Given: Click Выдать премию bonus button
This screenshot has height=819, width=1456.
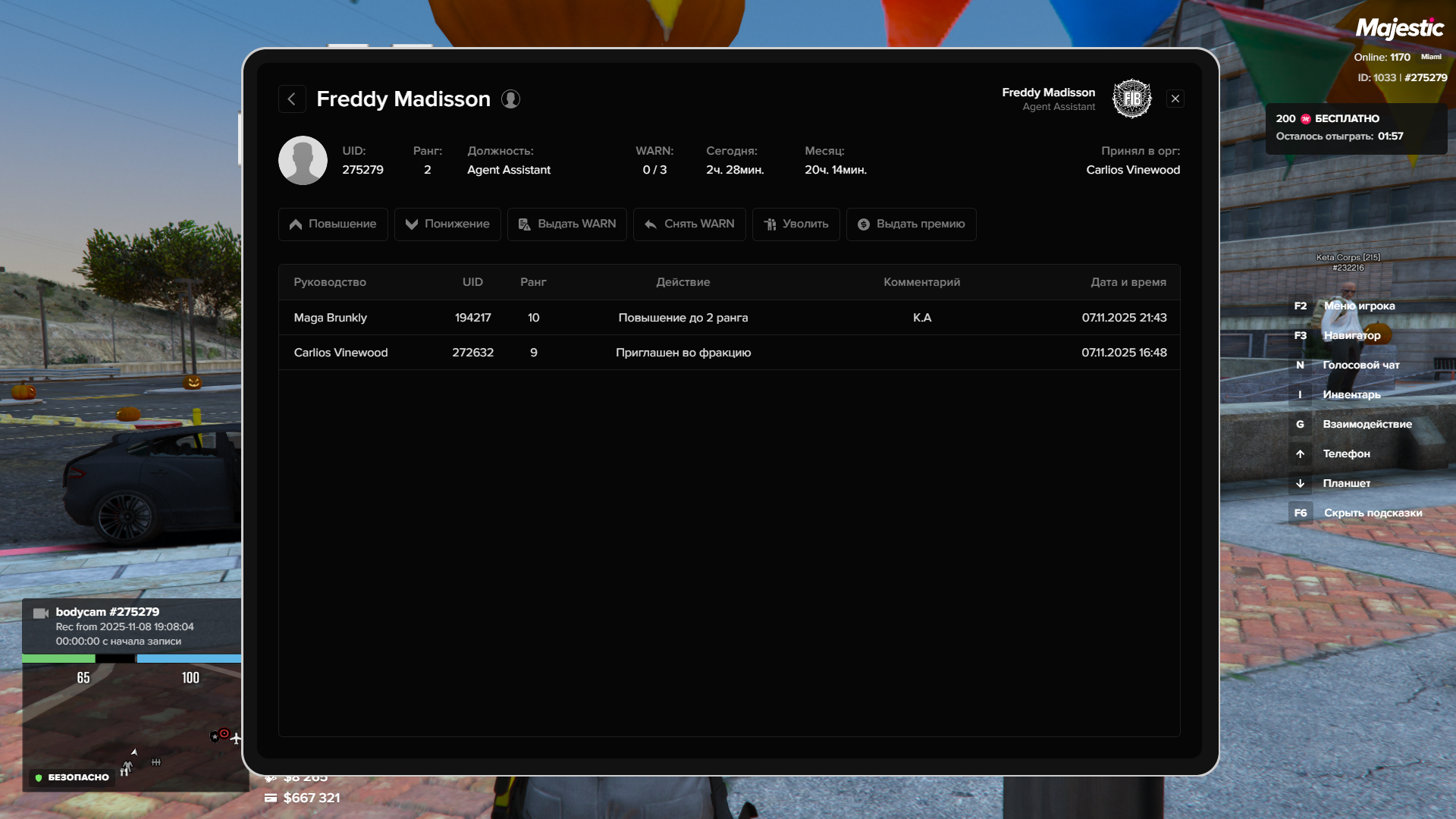Looking at the screenshot, I should [911, 224].
